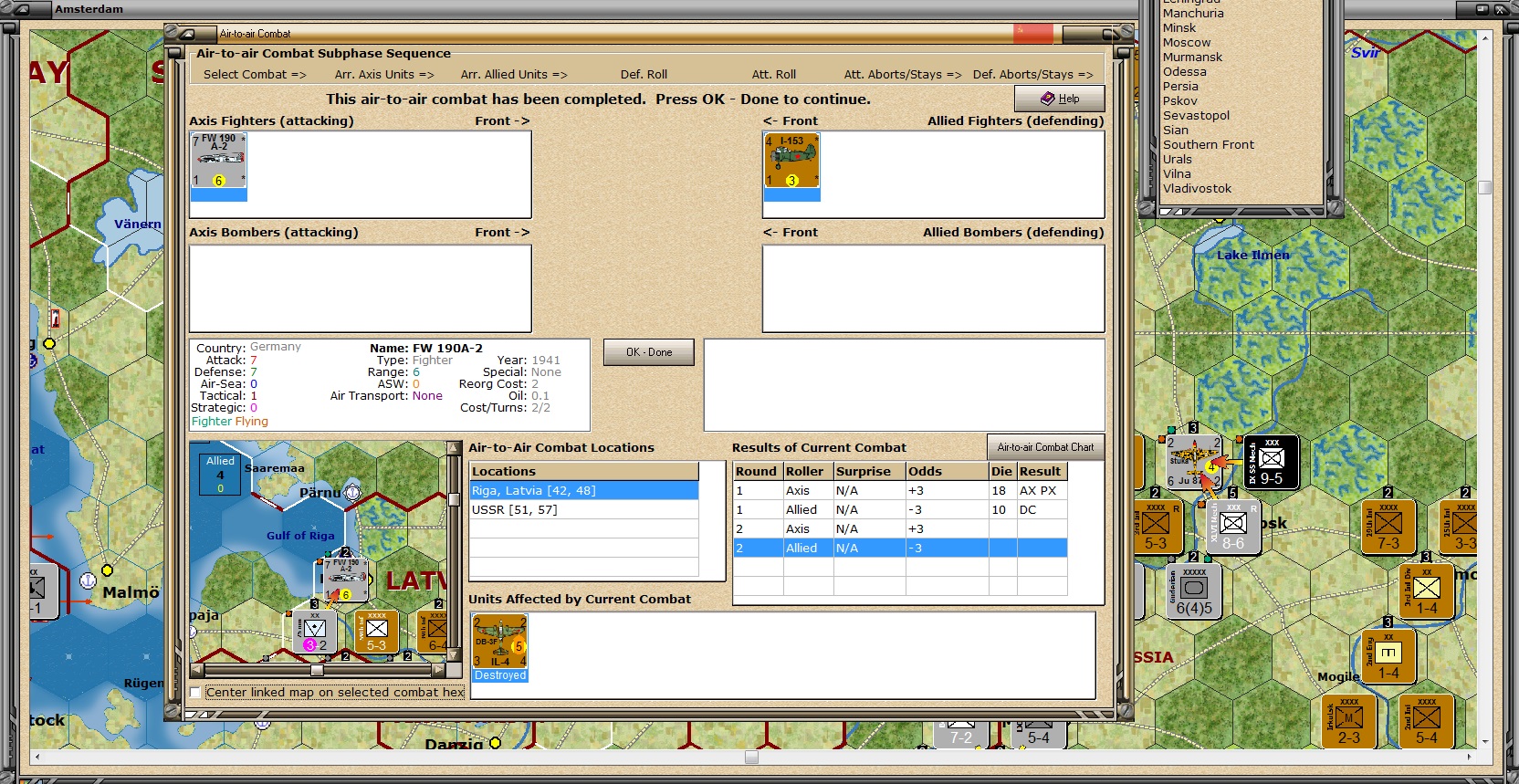Click the main map vertical scrollbar up arrow

(x=1485, y=38)
